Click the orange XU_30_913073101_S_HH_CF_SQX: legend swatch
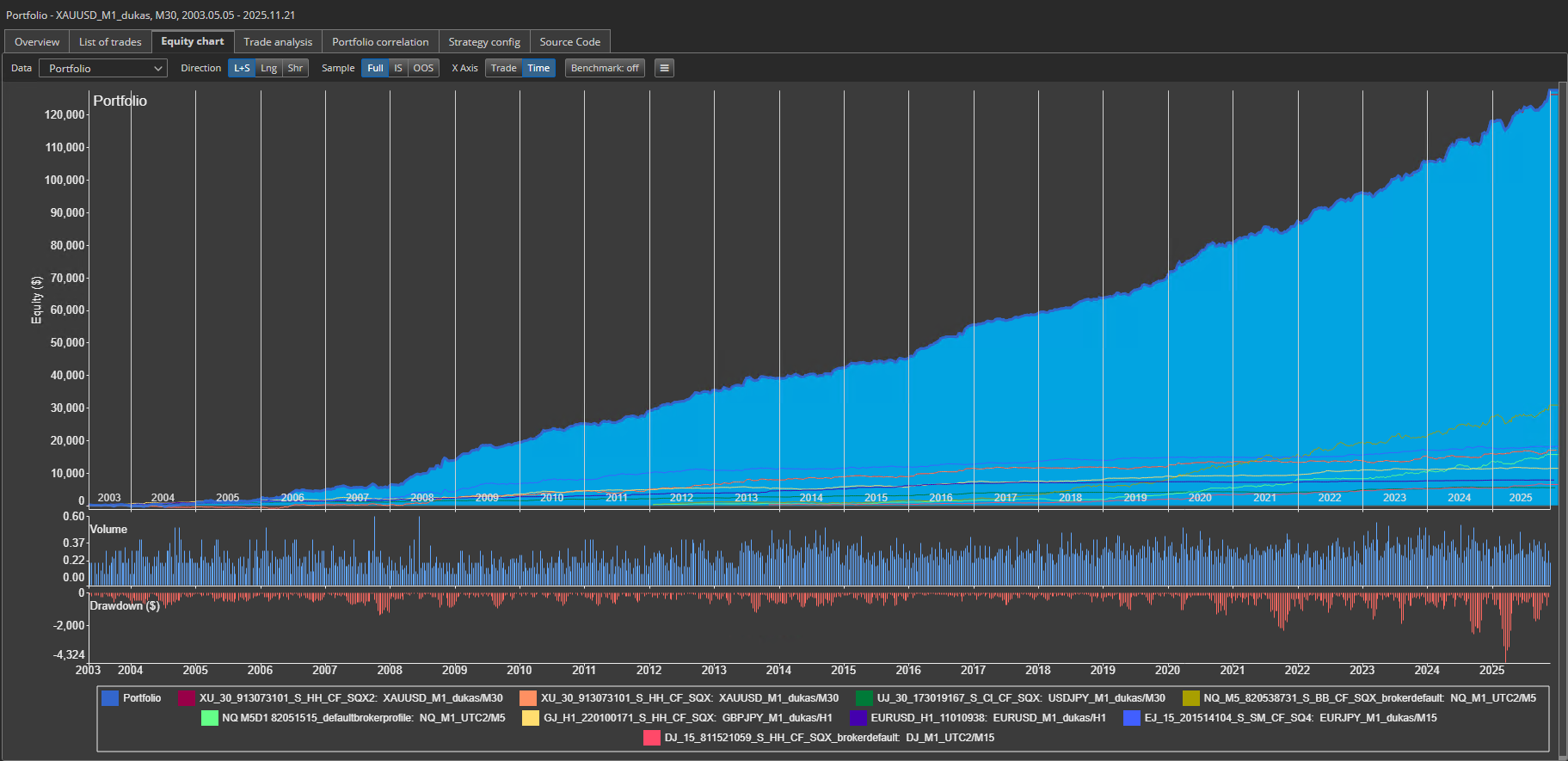This screenshot has width=1568, height=761. pyautogui.click(x=528, y=698)
